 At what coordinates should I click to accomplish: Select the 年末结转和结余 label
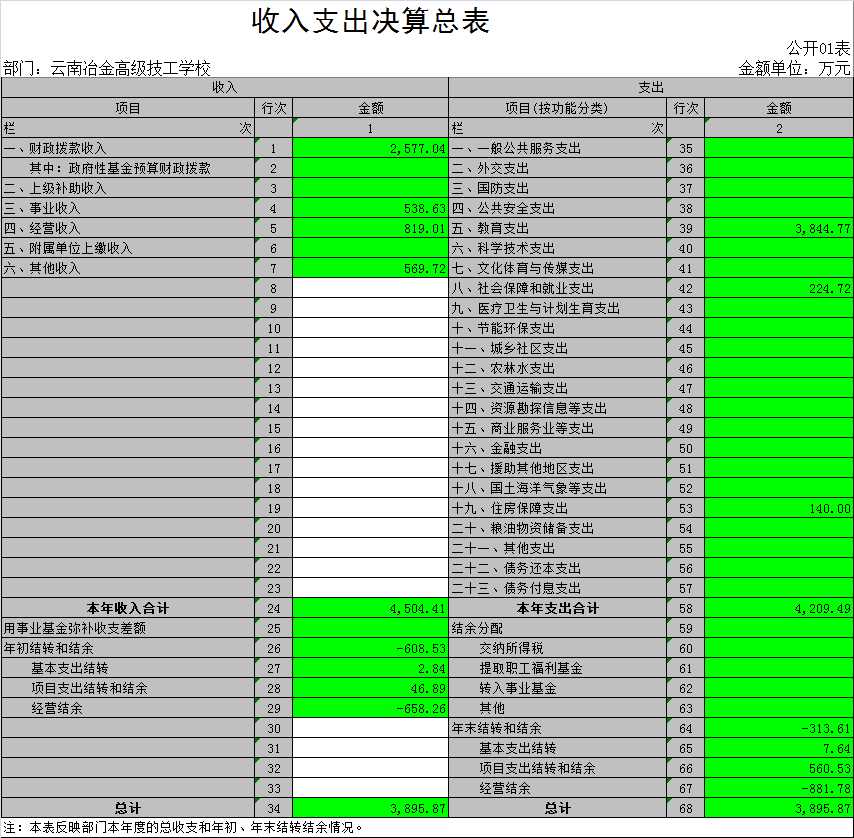coord(496,729)
